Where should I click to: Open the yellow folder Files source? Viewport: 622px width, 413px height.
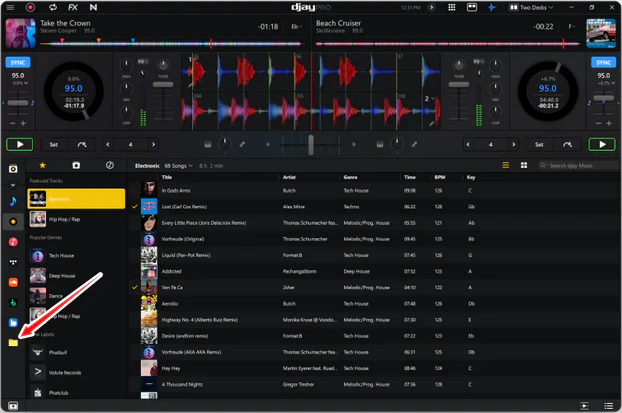[13, 342]
